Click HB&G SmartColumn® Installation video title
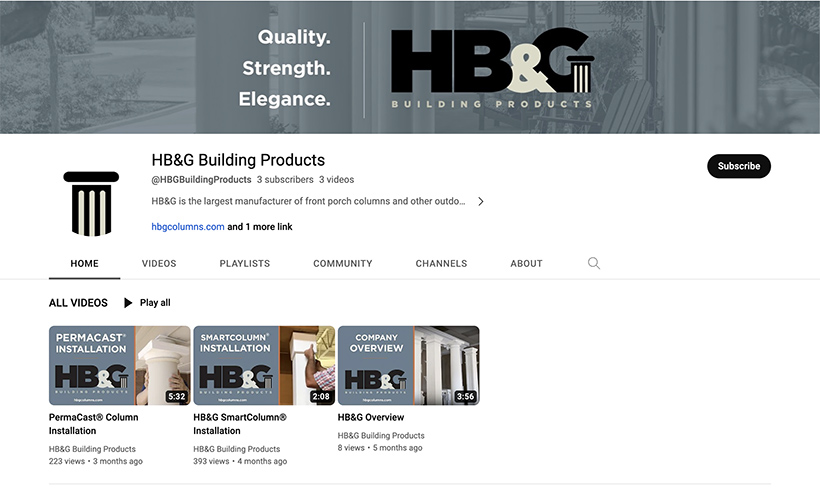Viewport: 820px width, 491px height. (x=240, y=424)
